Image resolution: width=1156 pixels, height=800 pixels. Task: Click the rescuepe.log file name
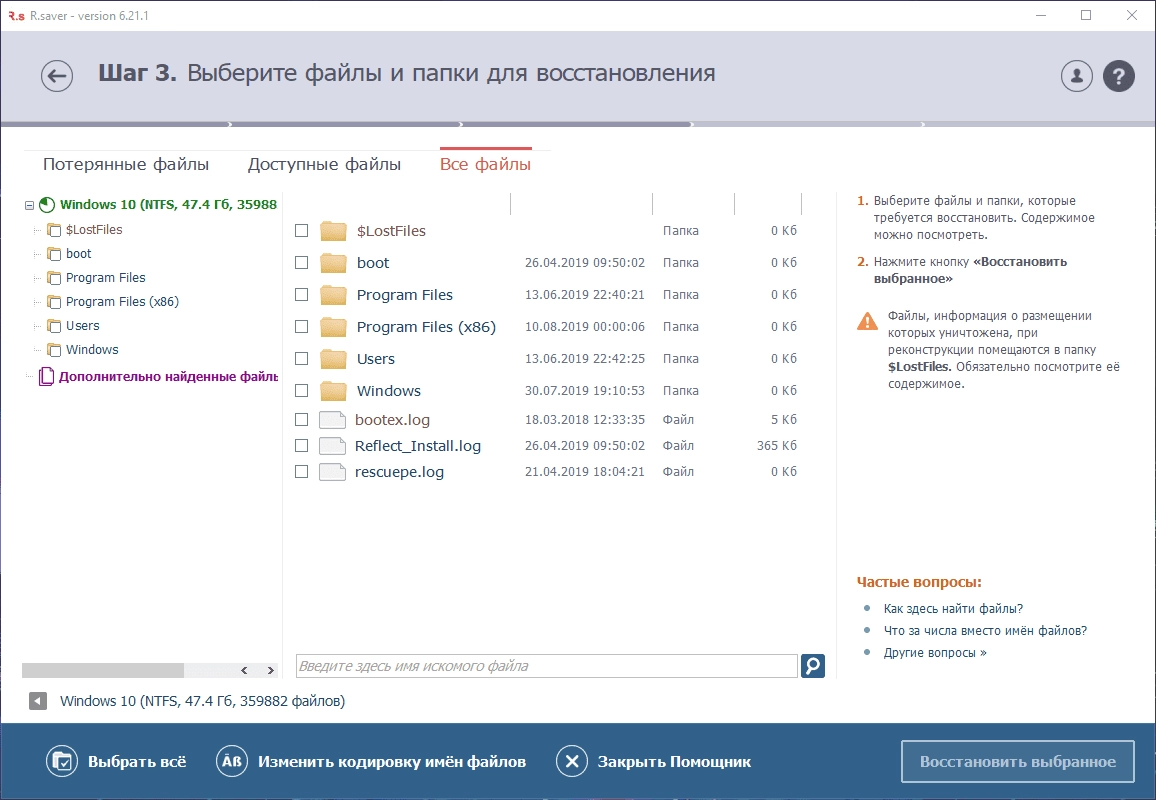point(399,473)
